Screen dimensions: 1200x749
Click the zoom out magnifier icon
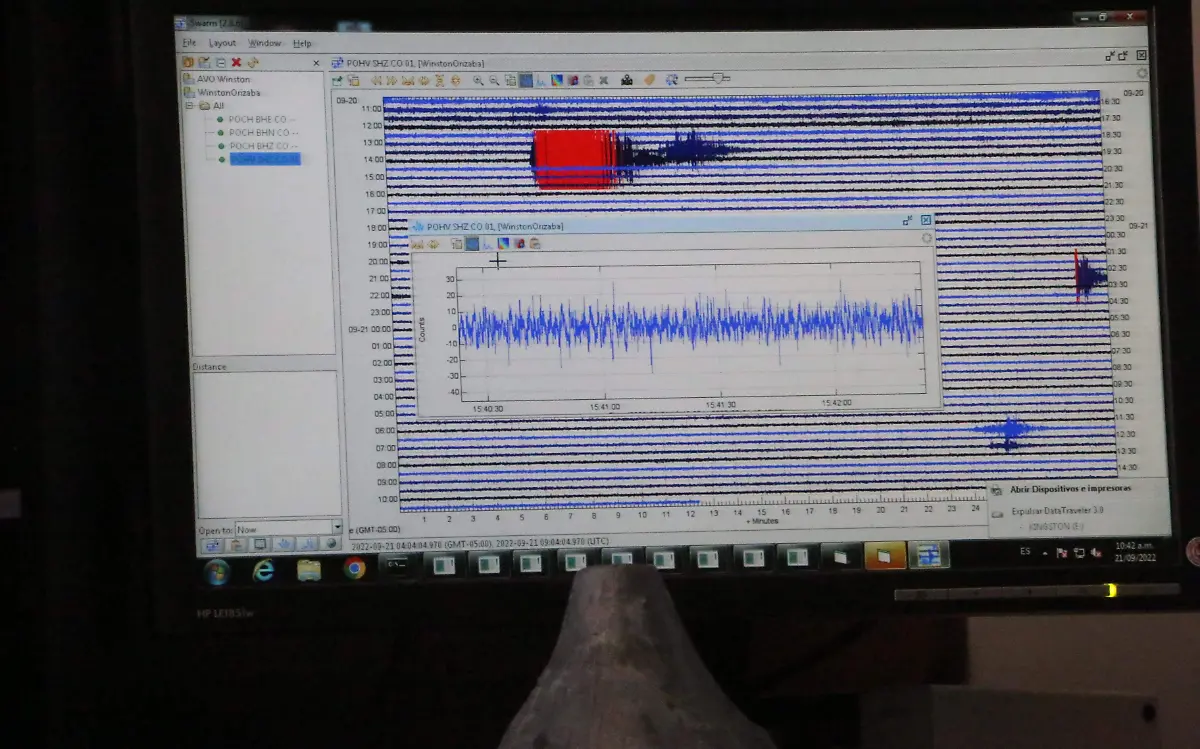[494, 80]
